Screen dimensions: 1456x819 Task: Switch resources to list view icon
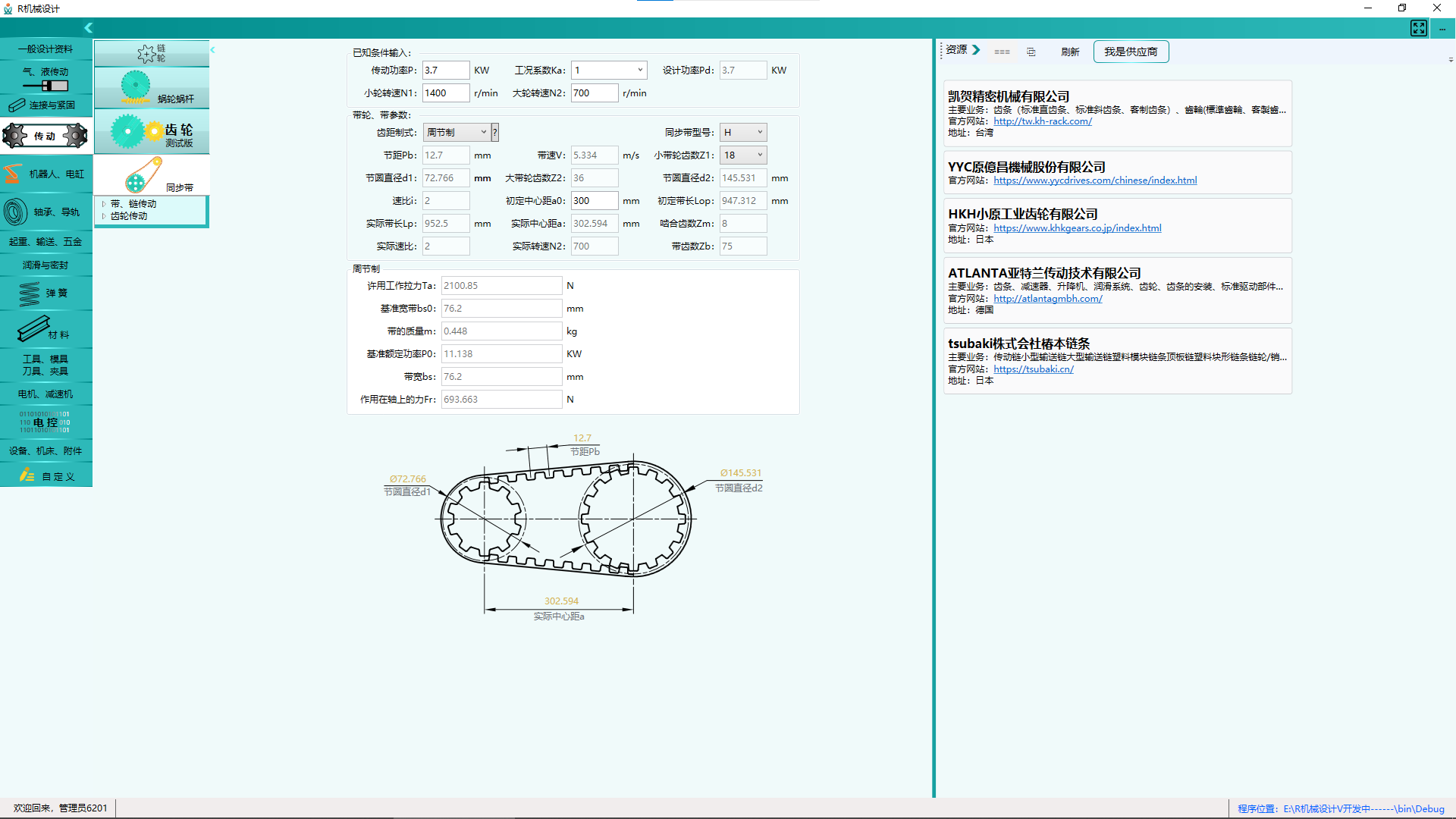(1002, 52)
